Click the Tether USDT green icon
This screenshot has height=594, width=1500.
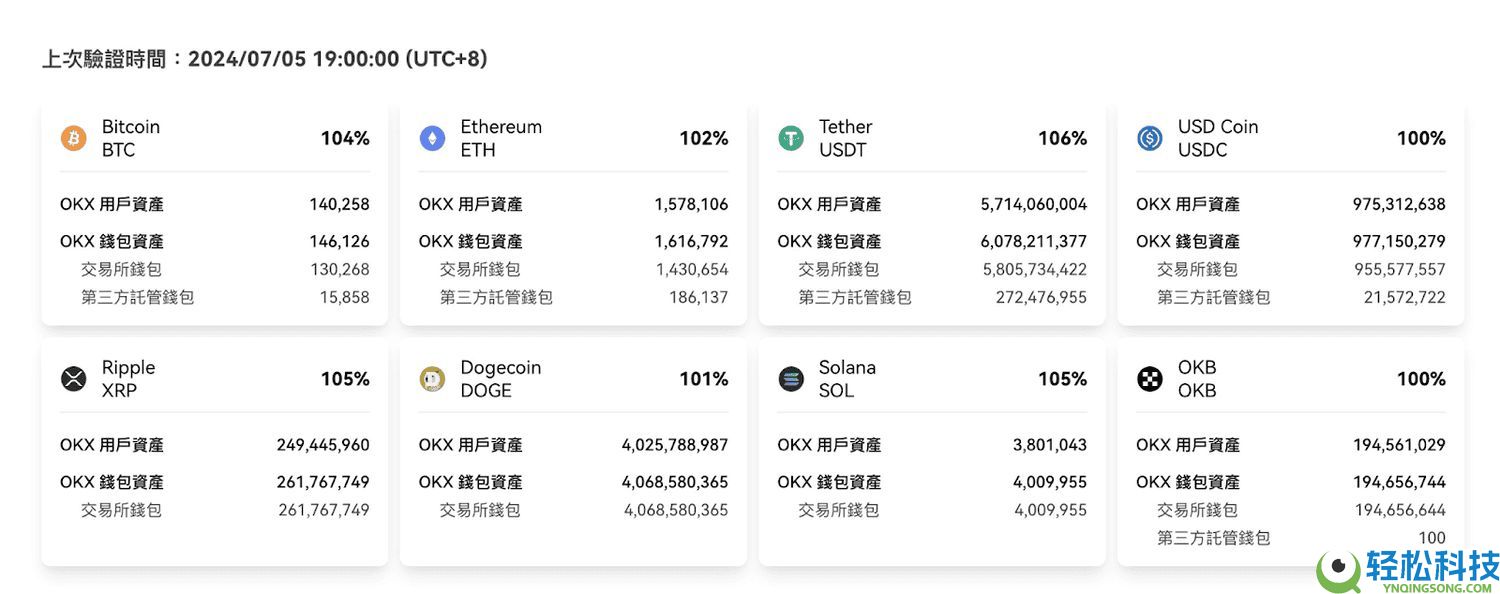pyautogui.click(x=790, y=138)
